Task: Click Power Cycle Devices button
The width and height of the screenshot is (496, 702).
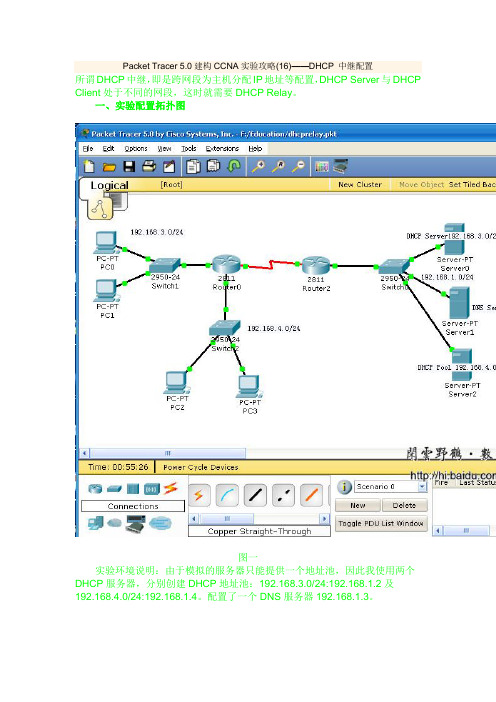Action: coord(201,467)
